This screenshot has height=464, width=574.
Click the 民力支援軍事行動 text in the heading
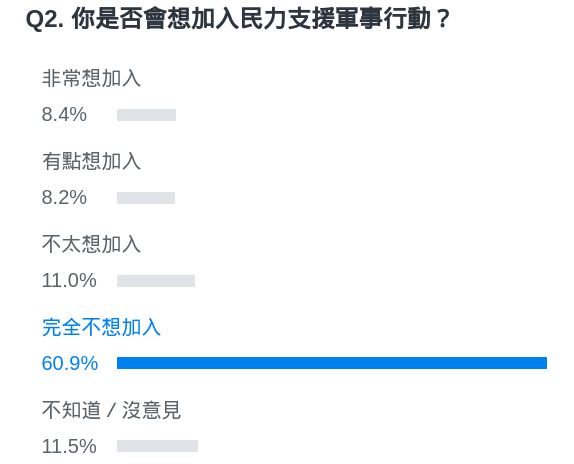(336, 19)
